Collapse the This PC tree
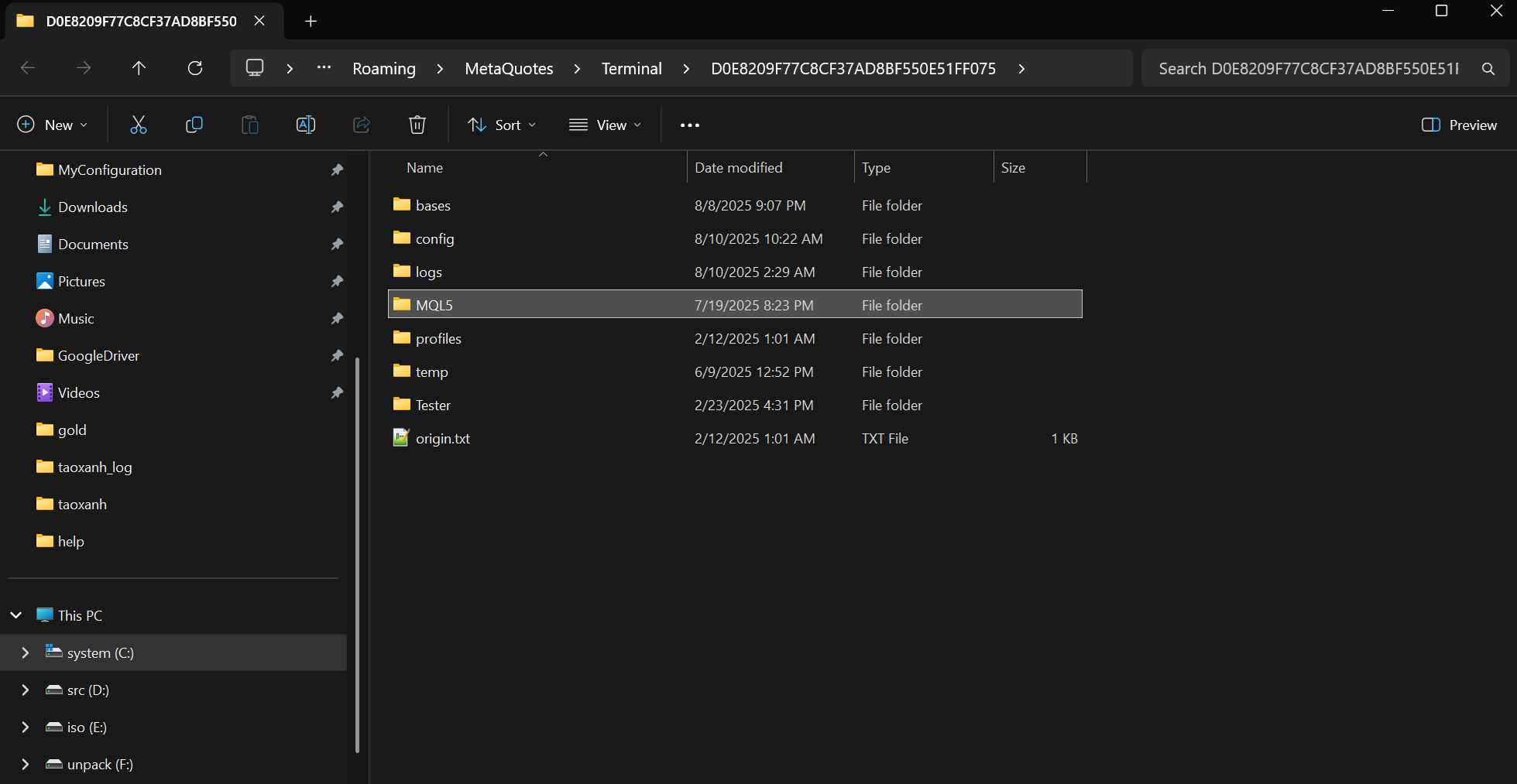The image size is (1517, 784). click(x=16, y=616)
